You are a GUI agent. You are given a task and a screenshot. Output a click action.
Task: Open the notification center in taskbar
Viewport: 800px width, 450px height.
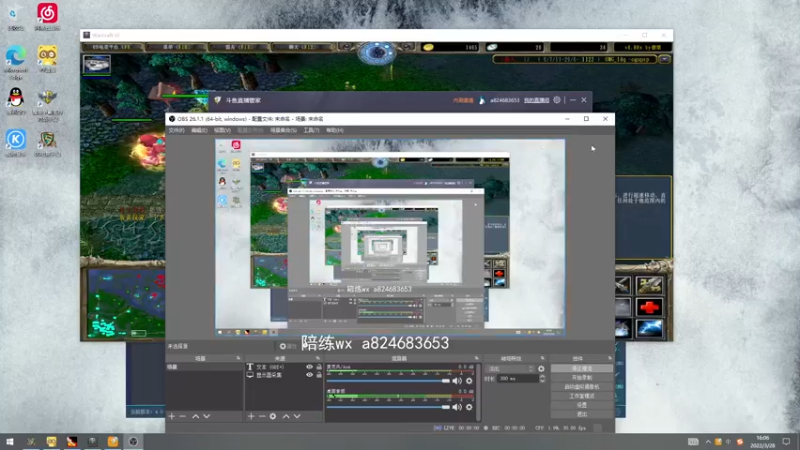pos(786,441)
